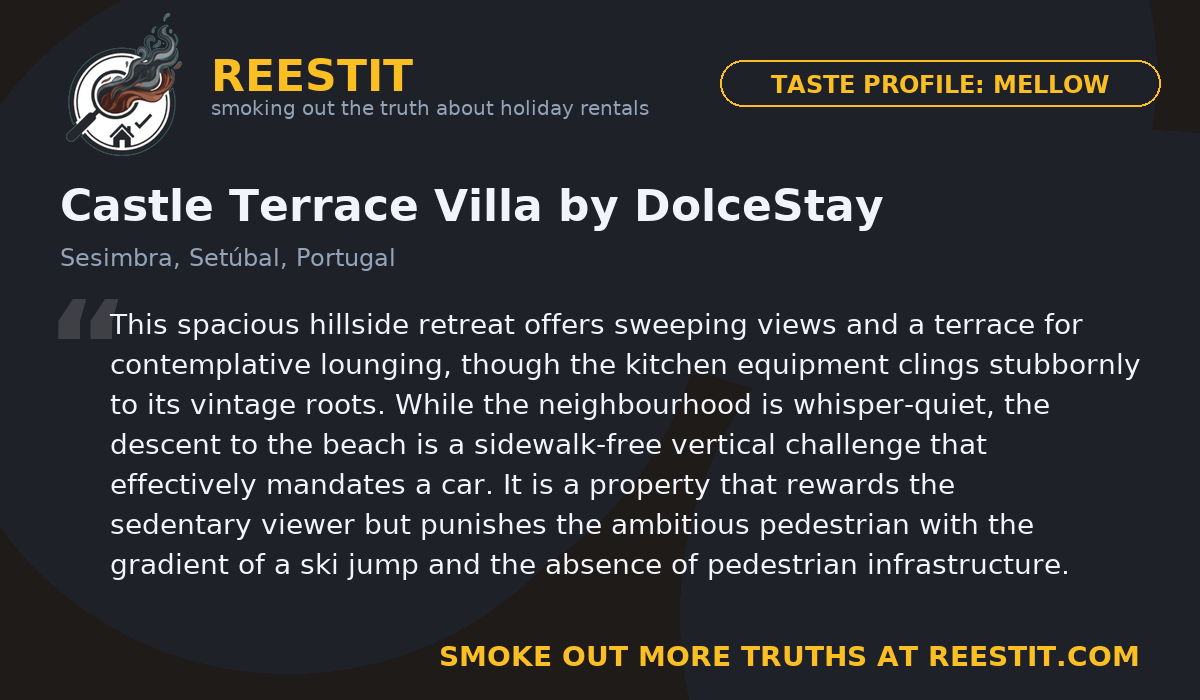Click the Sesimbra, Setúbal, Portugal location text
Image resolution: width=1200 pixels, height=700 pixels.
[227, 258]
